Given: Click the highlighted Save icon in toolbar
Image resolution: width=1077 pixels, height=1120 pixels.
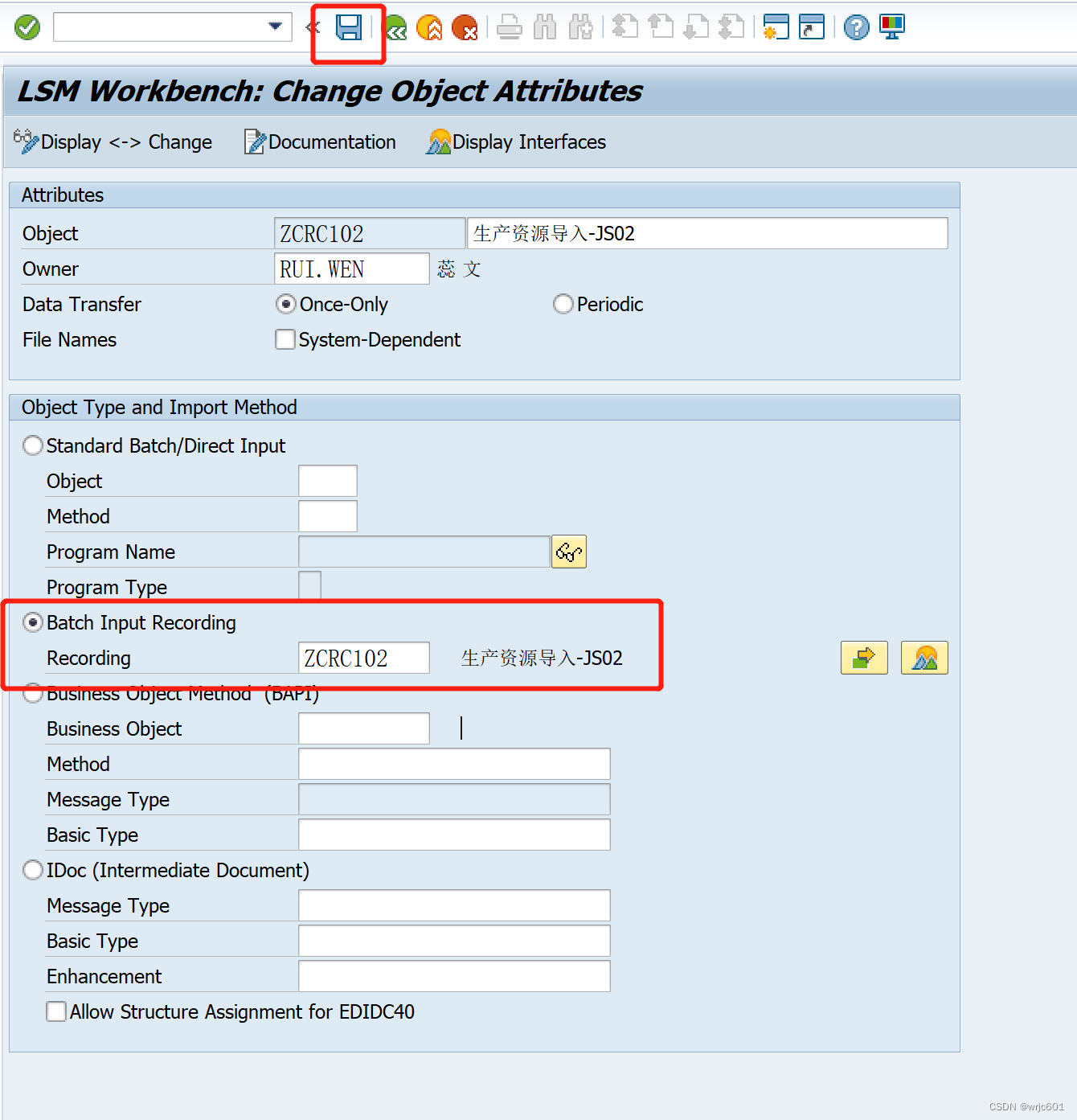Looking at the screenshot, I should click(x=348, y=27).
